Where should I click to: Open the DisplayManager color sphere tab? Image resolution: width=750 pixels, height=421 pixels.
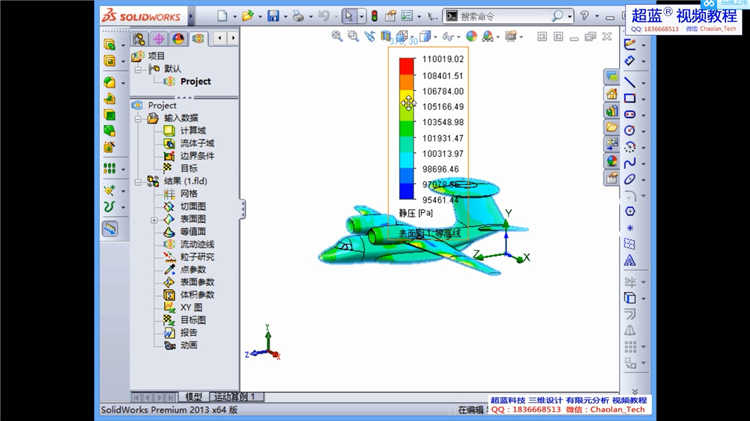[178, 39]
